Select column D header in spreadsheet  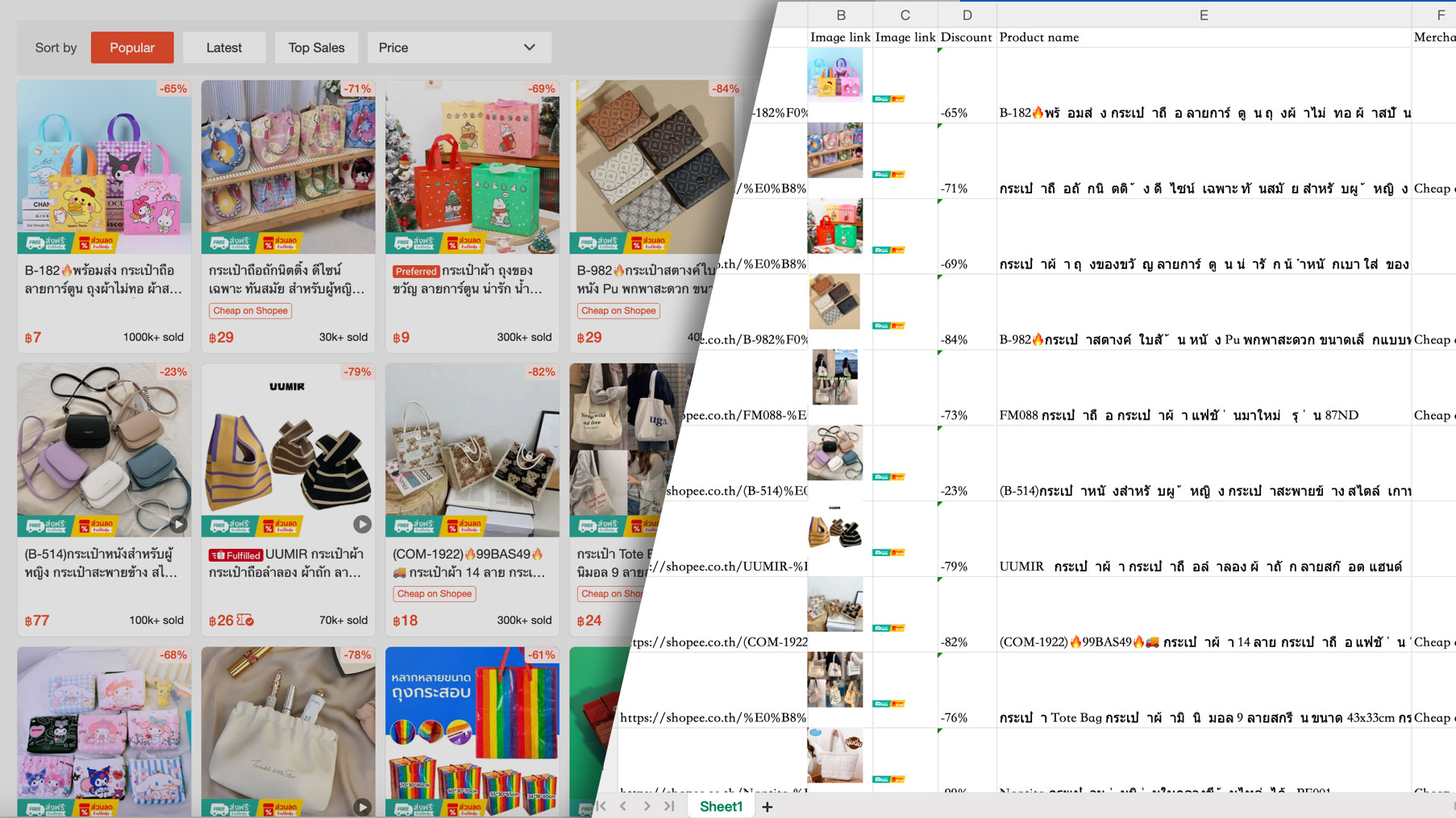[x=967, y=15]
